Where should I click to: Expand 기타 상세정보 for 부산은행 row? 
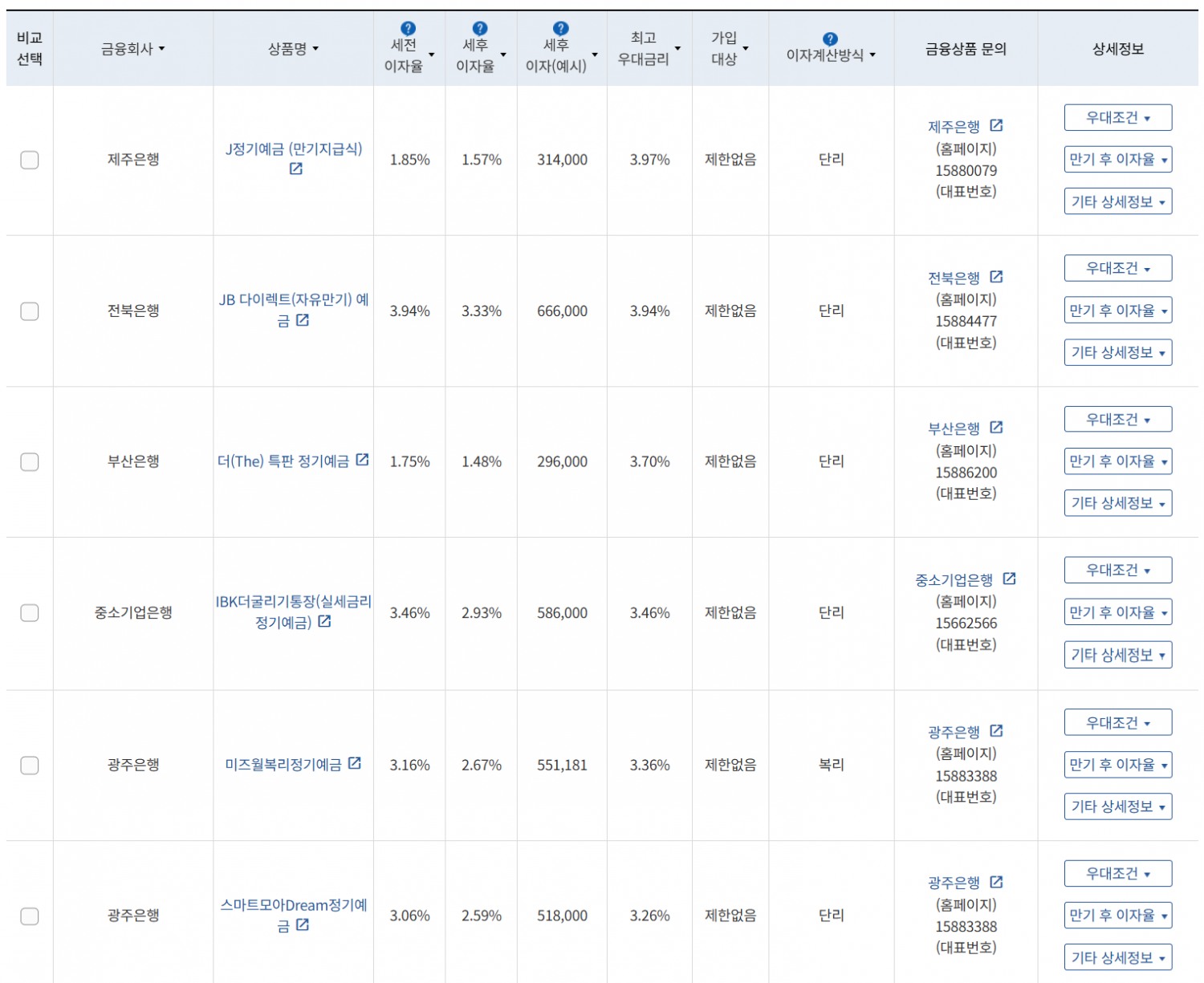[x=1117, y=503]
